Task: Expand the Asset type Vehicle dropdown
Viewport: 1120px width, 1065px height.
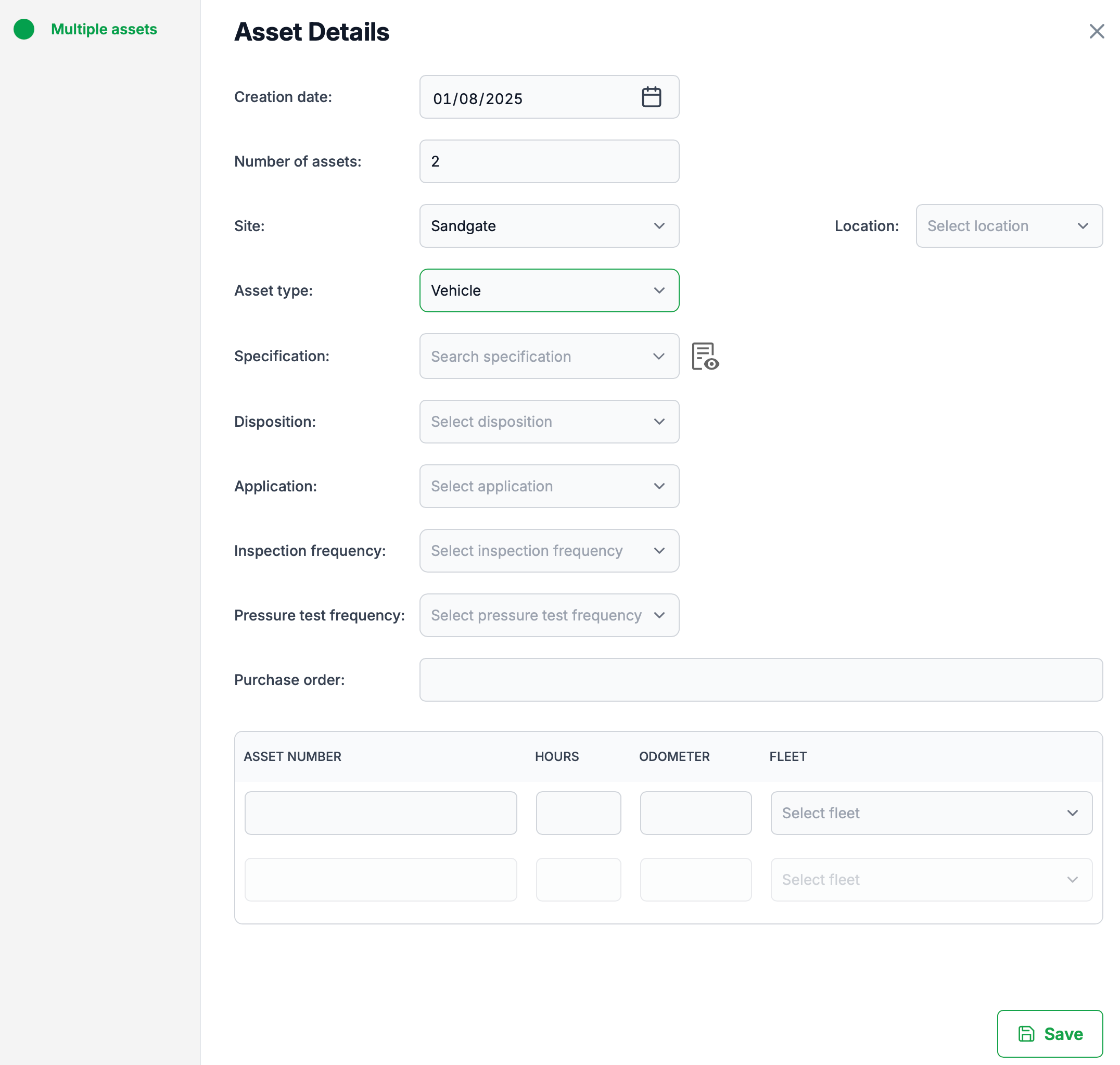Action: tap(549, 290)
